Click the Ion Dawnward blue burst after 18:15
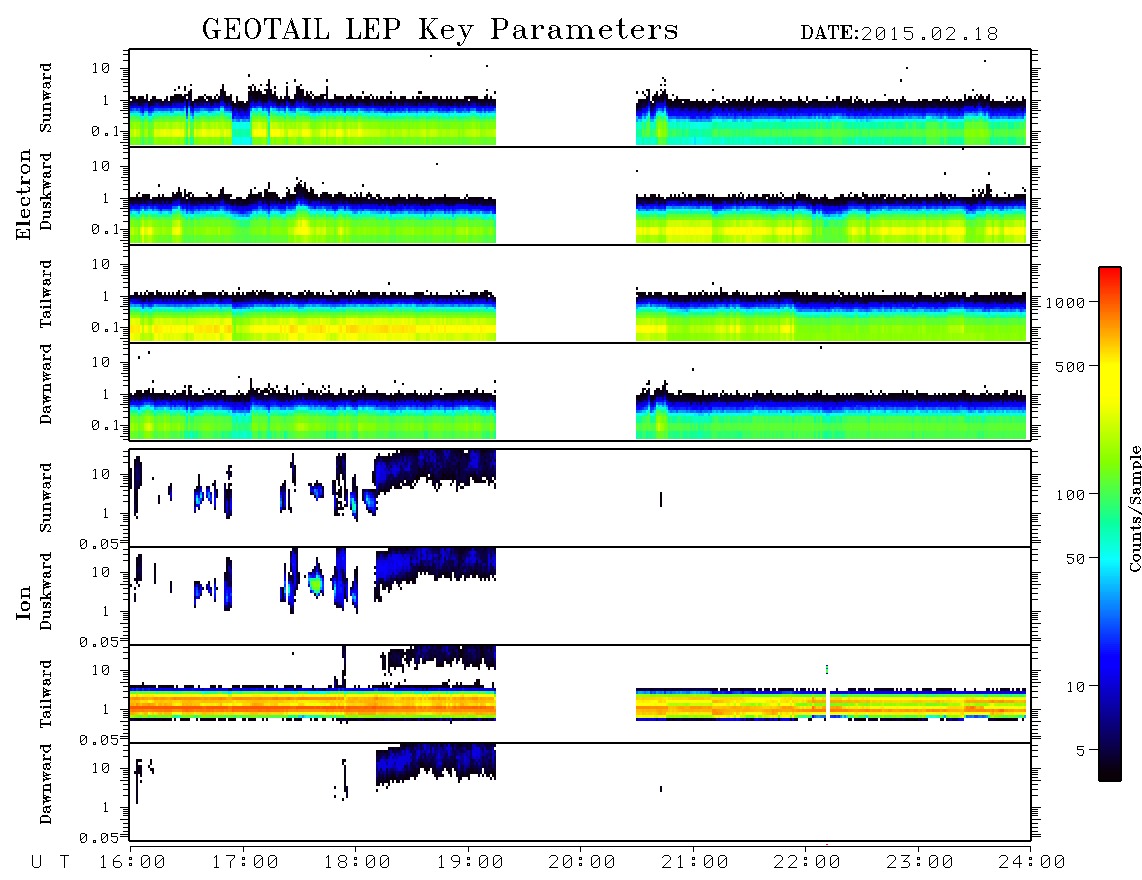 coord(436,763)
